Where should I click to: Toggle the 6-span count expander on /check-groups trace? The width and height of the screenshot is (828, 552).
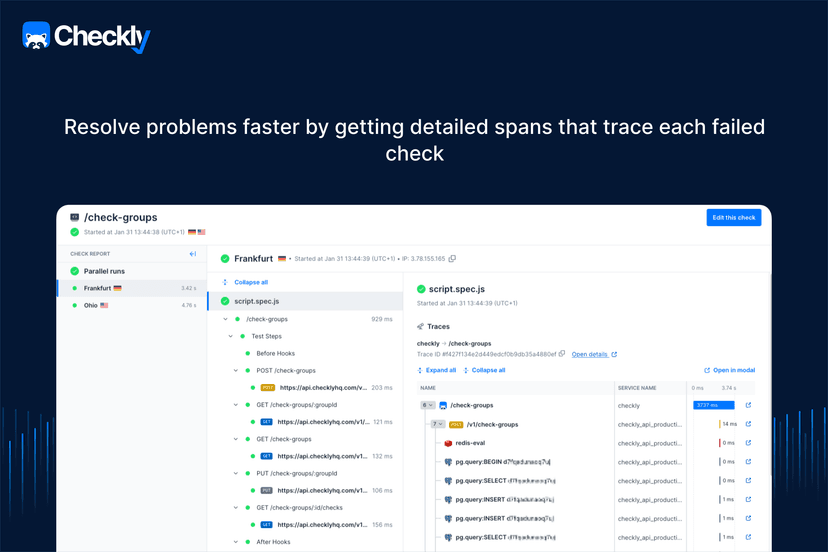[427, 405]
